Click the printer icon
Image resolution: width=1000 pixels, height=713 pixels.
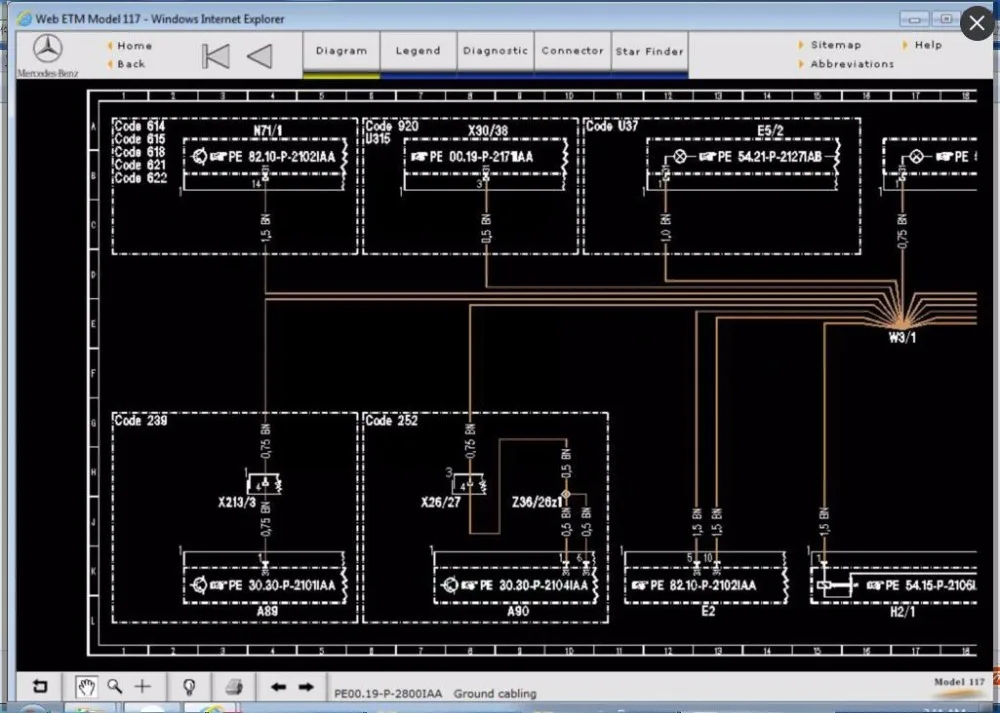pyautogui.click(x=234, y=686)
